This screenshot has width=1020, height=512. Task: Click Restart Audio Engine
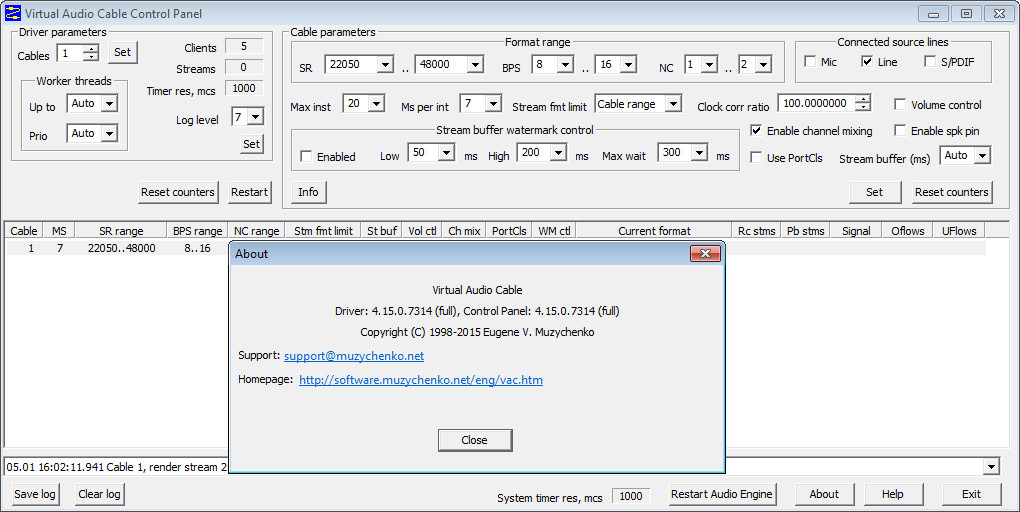pyautogui.click(x=722, y=494)
